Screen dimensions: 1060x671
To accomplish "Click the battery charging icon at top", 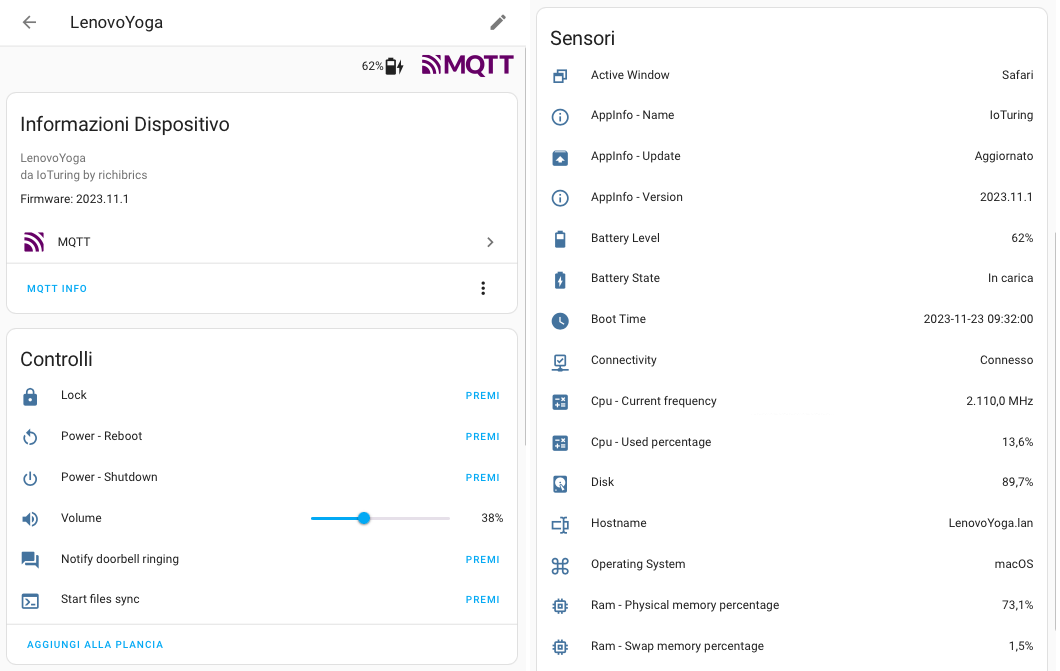I will pyautogui.click(x=394, y=66).
